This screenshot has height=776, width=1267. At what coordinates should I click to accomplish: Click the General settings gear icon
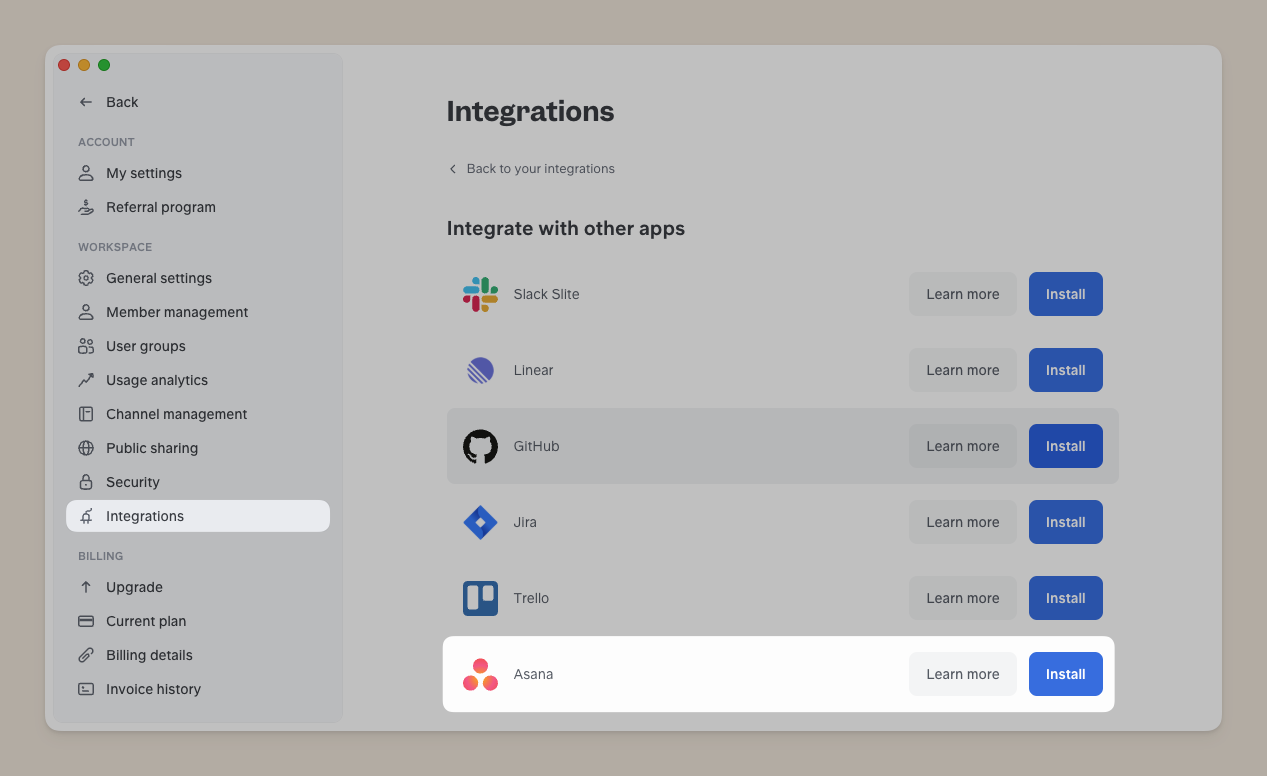point(86,278)
